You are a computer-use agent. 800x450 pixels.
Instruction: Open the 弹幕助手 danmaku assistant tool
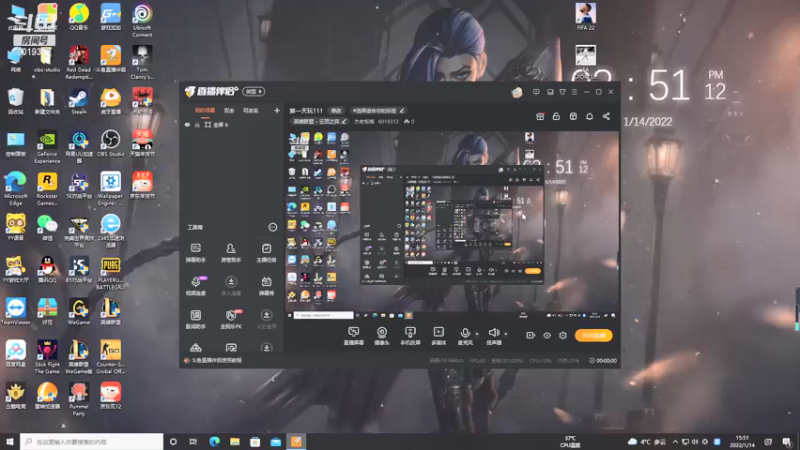(x=195, y=253)
